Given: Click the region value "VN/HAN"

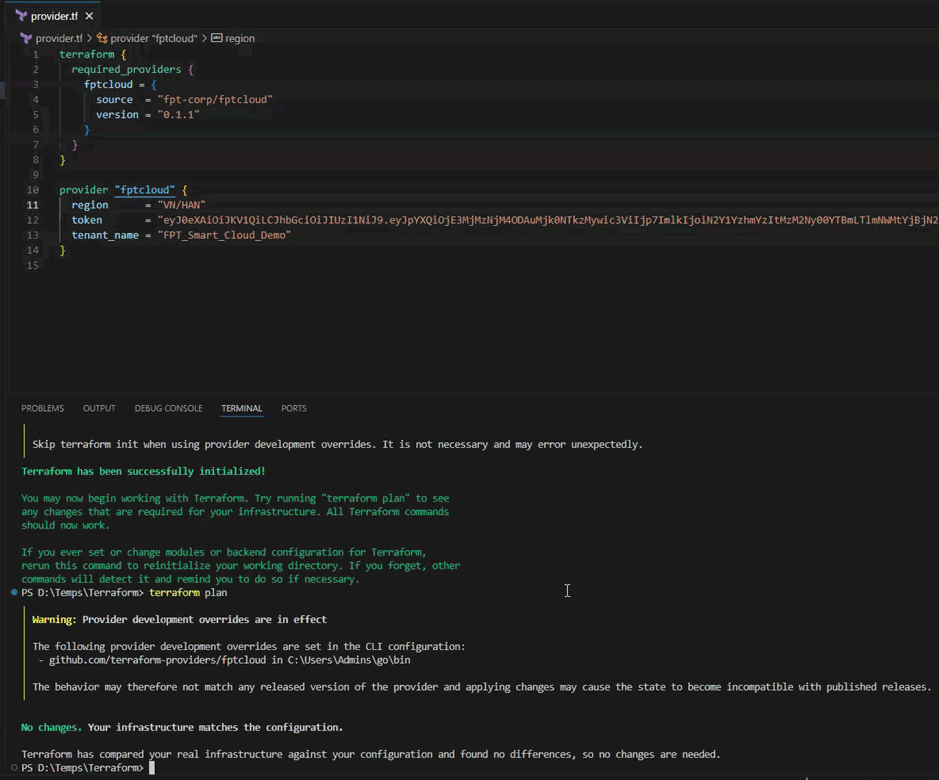Looking at the screenshot, I should click(x=181, y=205).
